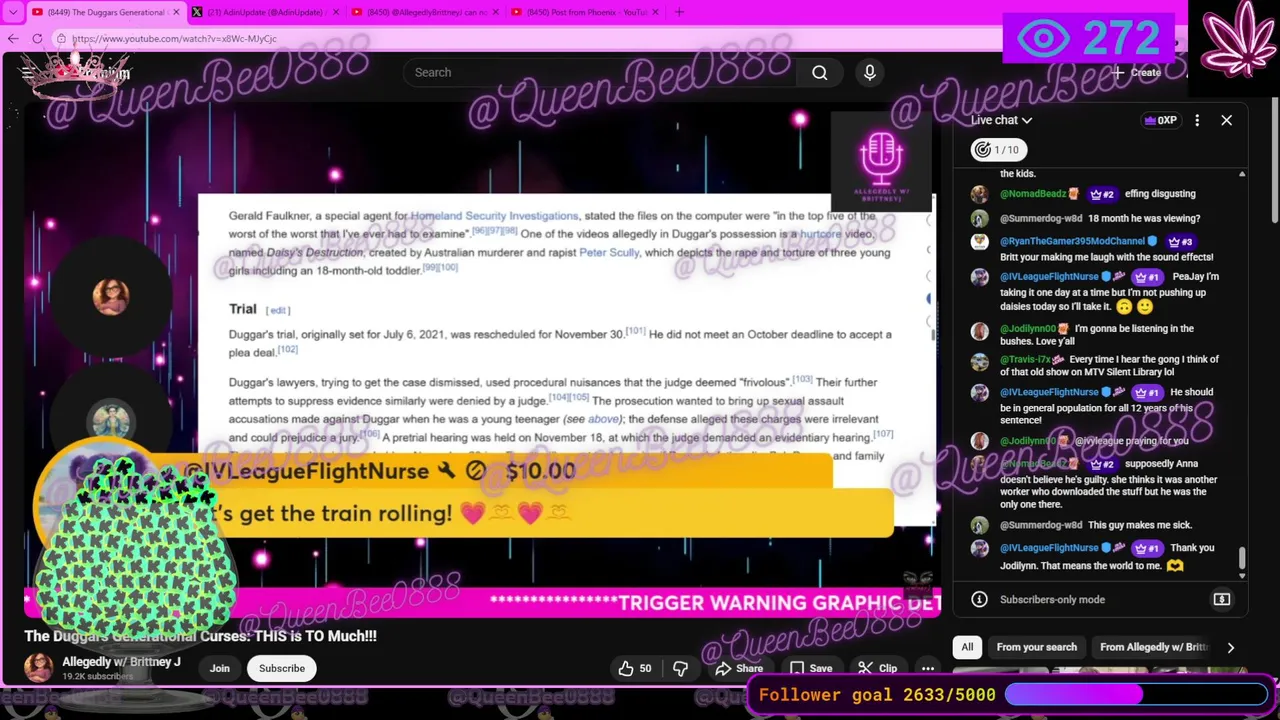Screen dimensions: 1280x720
Task: Click the Follower goal progress bar
Action: point(1136,694)
